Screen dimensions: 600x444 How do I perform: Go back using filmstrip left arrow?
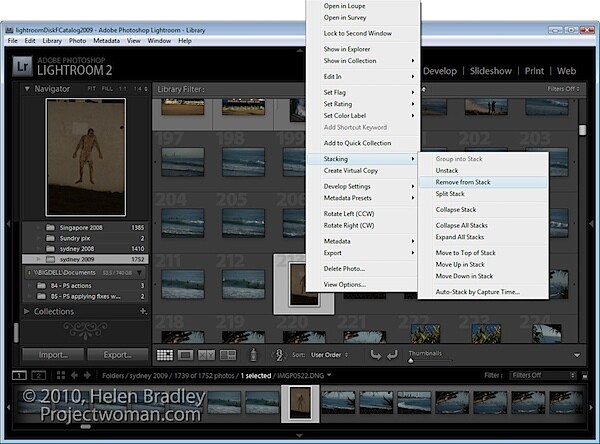(74, 375)
